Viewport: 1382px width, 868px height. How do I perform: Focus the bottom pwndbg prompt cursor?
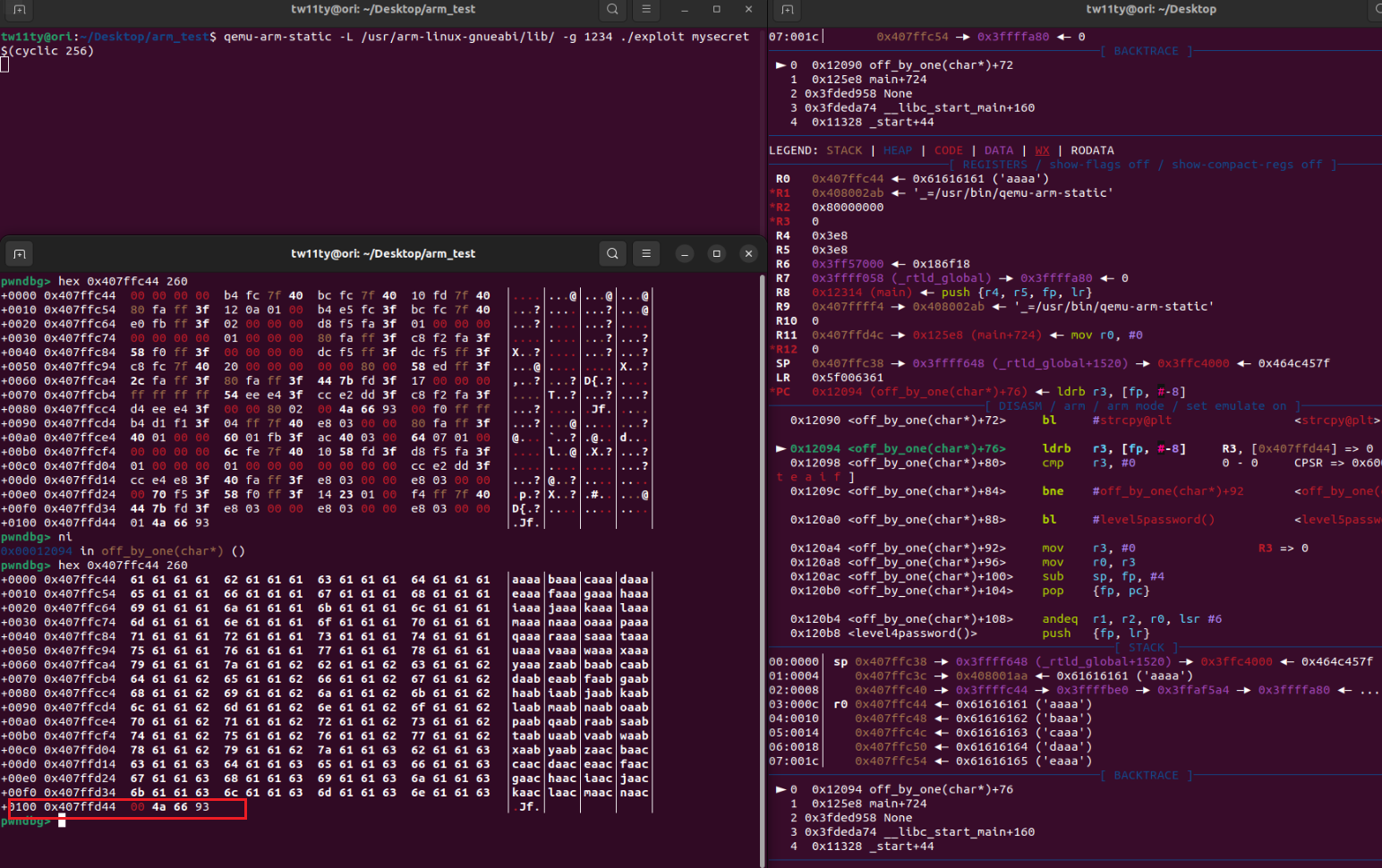(x=62, y=821)
